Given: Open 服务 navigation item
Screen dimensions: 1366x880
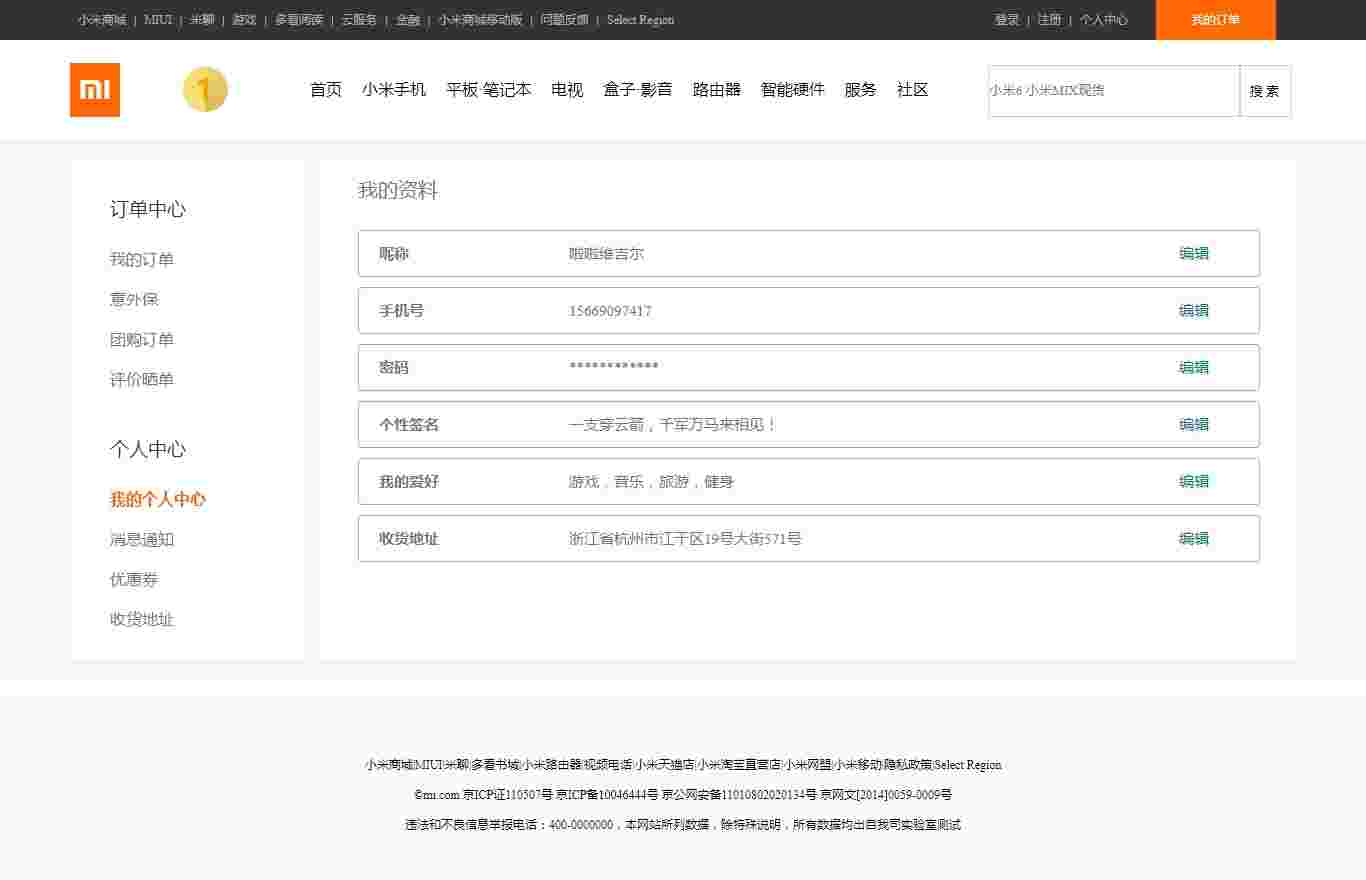Looking at the screenshot, I should [860, 90].
